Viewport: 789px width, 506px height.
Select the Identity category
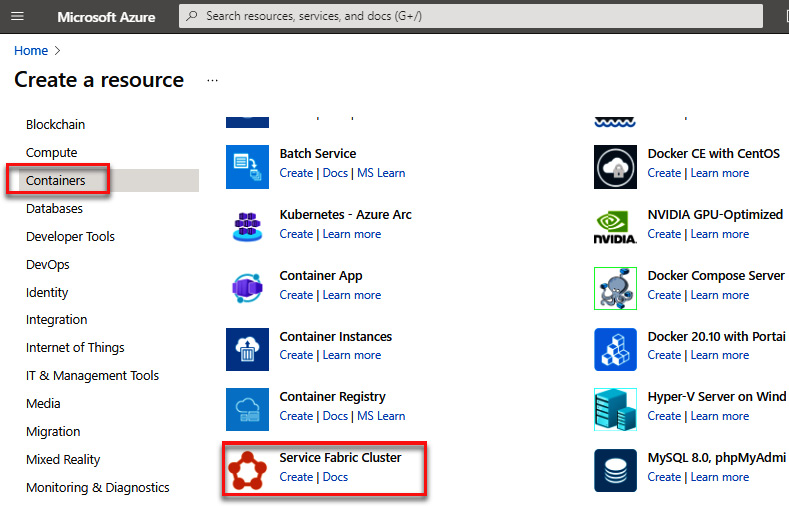click(x=47, y=292)
